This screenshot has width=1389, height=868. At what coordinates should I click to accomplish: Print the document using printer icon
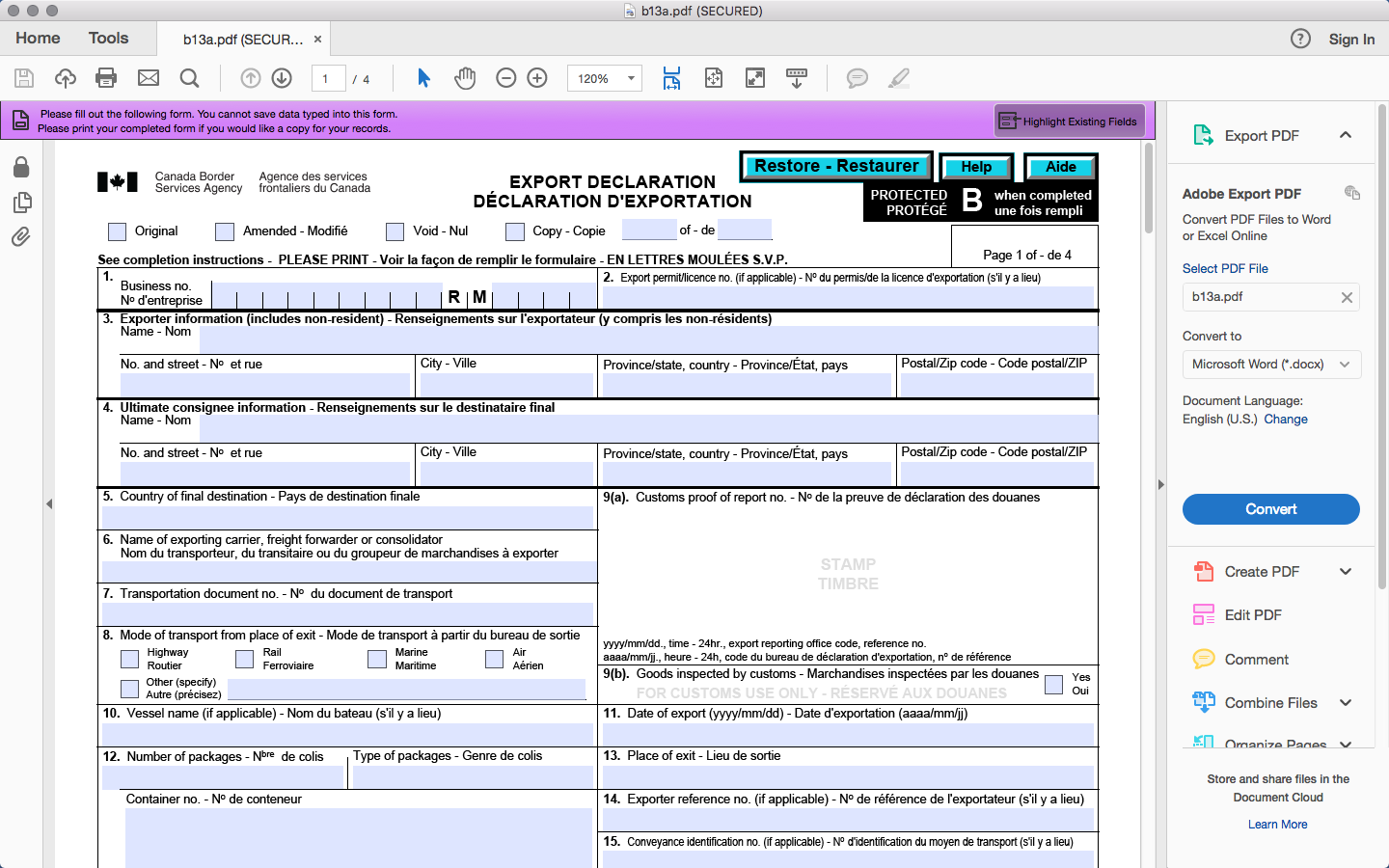106,78
